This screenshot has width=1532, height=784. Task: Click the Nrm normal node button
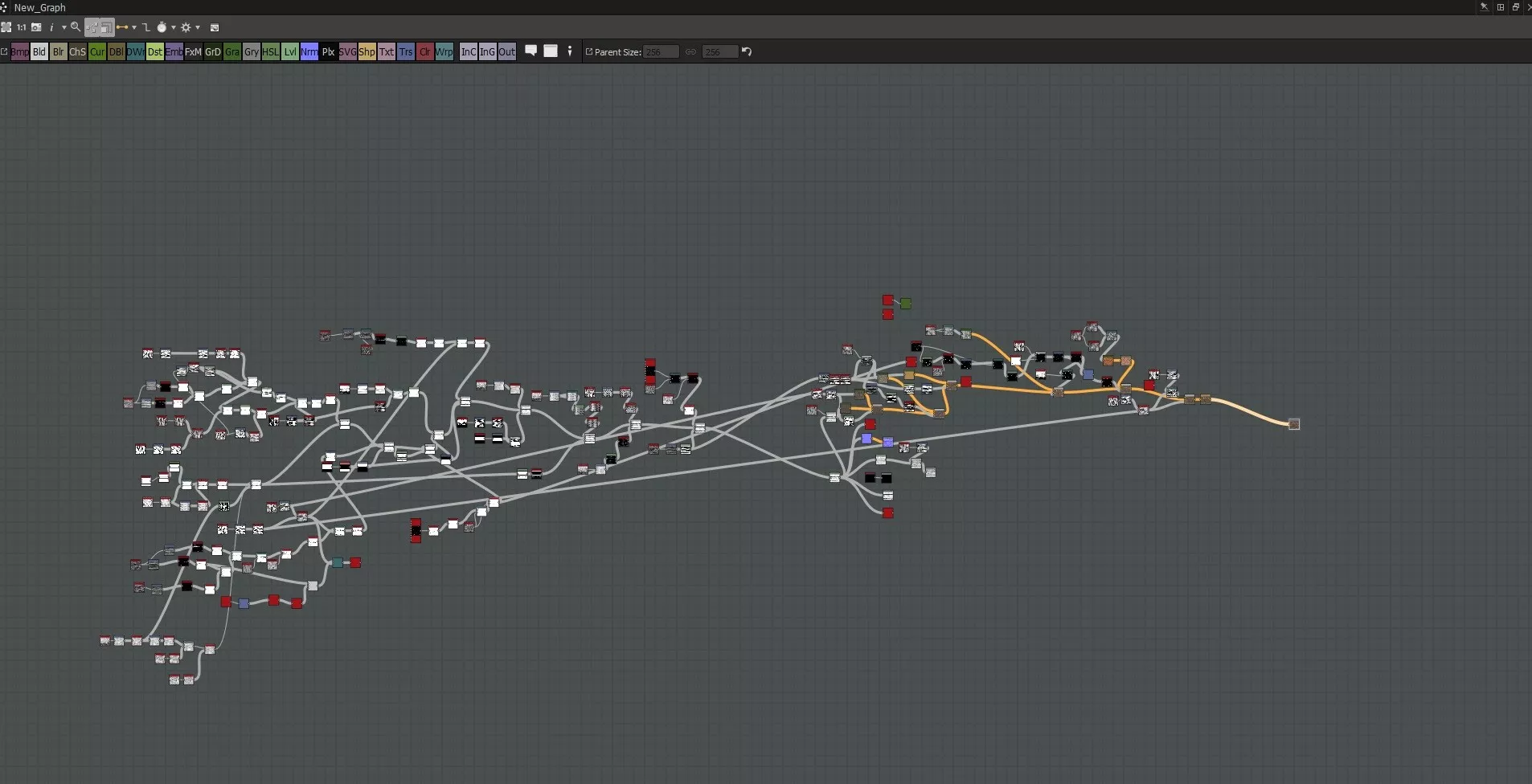coord(309,51)
